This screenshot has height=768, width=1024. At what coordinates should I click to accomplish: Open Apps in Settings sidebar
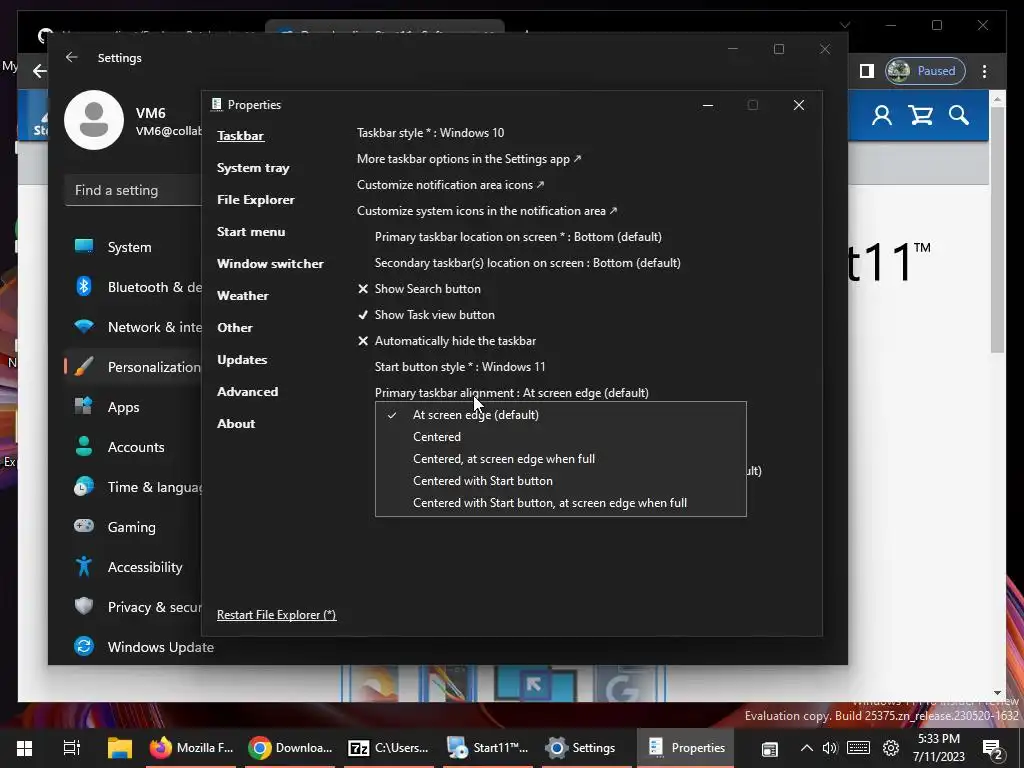click(x=133, y=407)
